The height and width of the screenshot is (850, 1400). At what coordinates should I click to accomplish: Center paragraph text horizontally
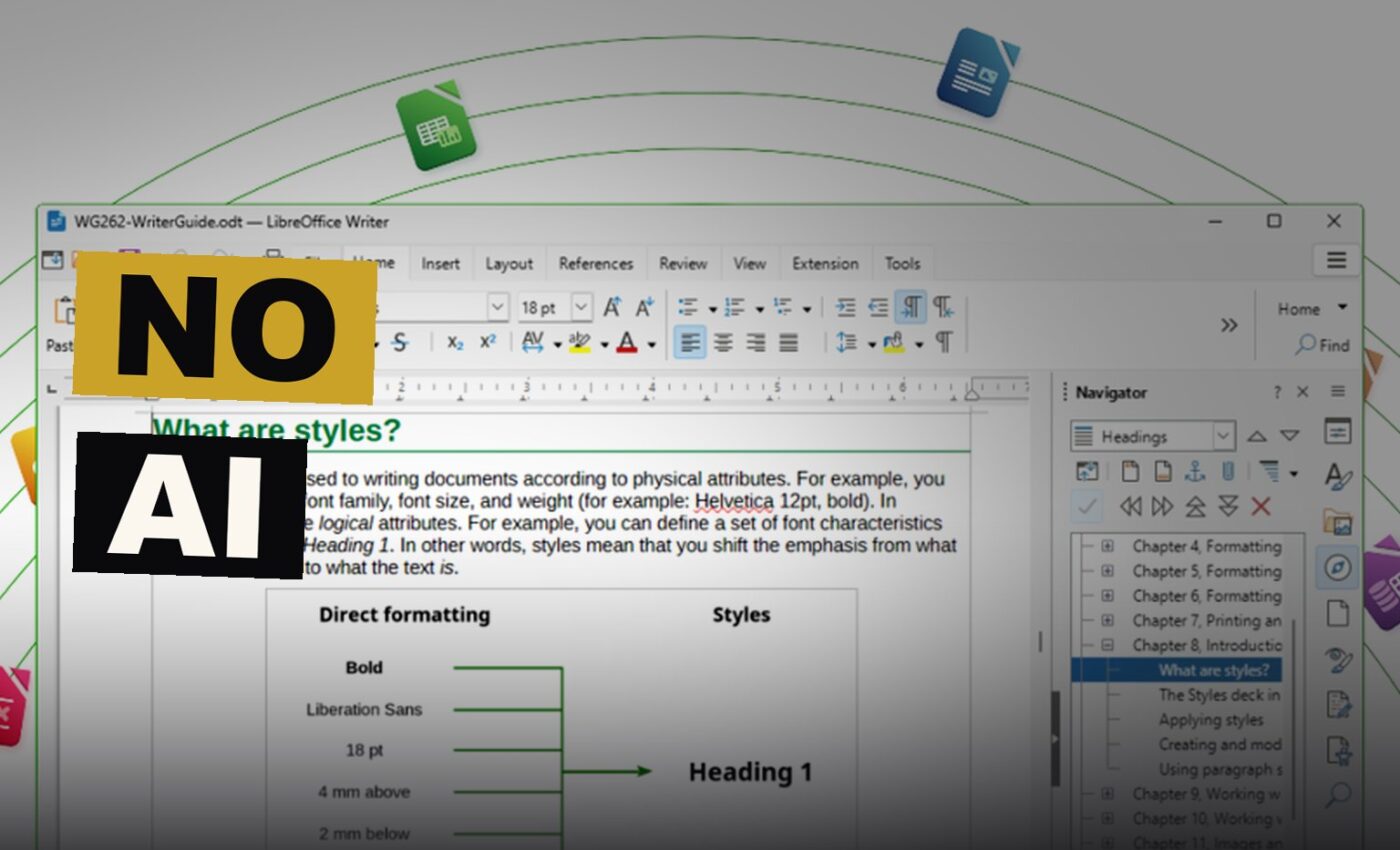[723, 343]
